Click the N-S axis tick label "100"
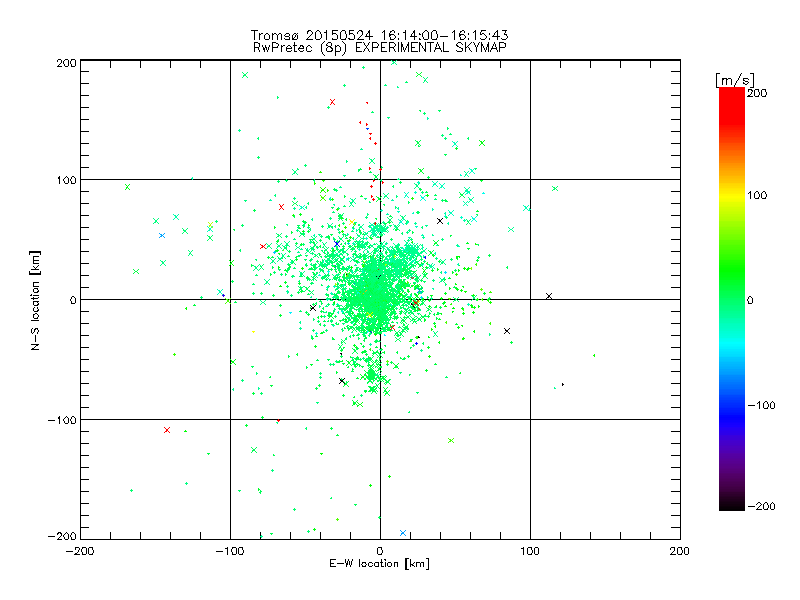 point(66,180)
